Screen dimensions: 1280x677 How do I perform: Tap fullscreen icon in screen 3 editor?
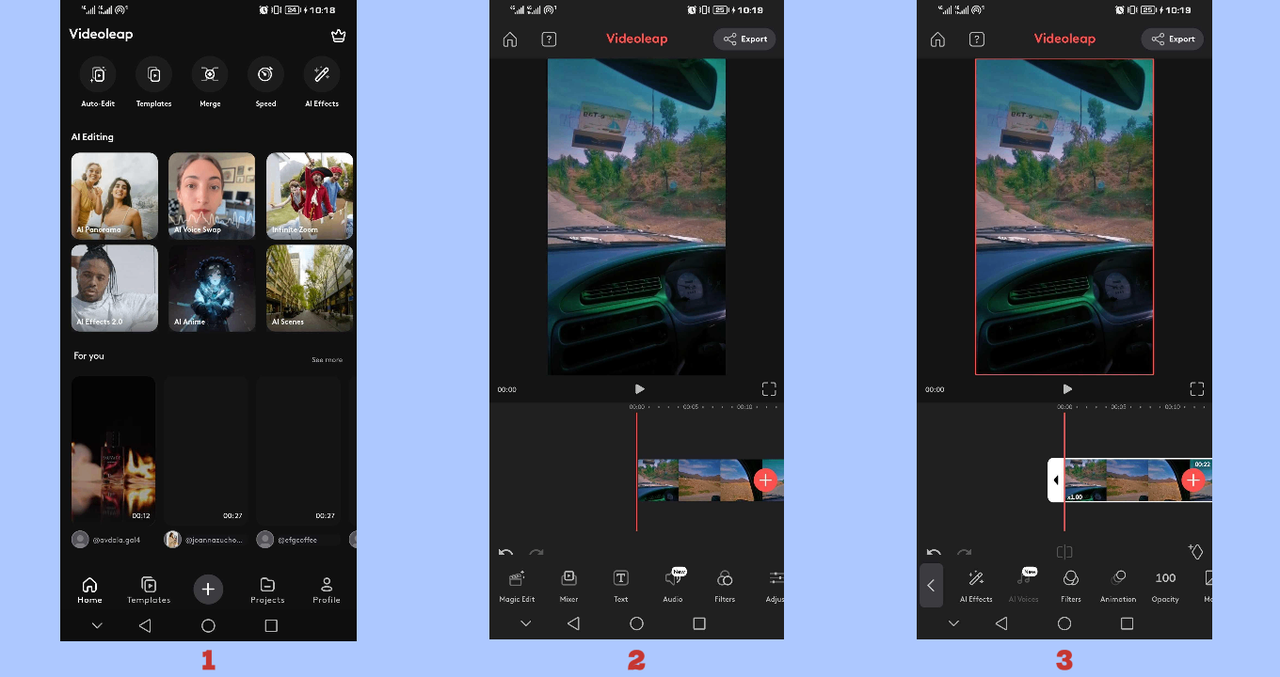[1196, 389]
